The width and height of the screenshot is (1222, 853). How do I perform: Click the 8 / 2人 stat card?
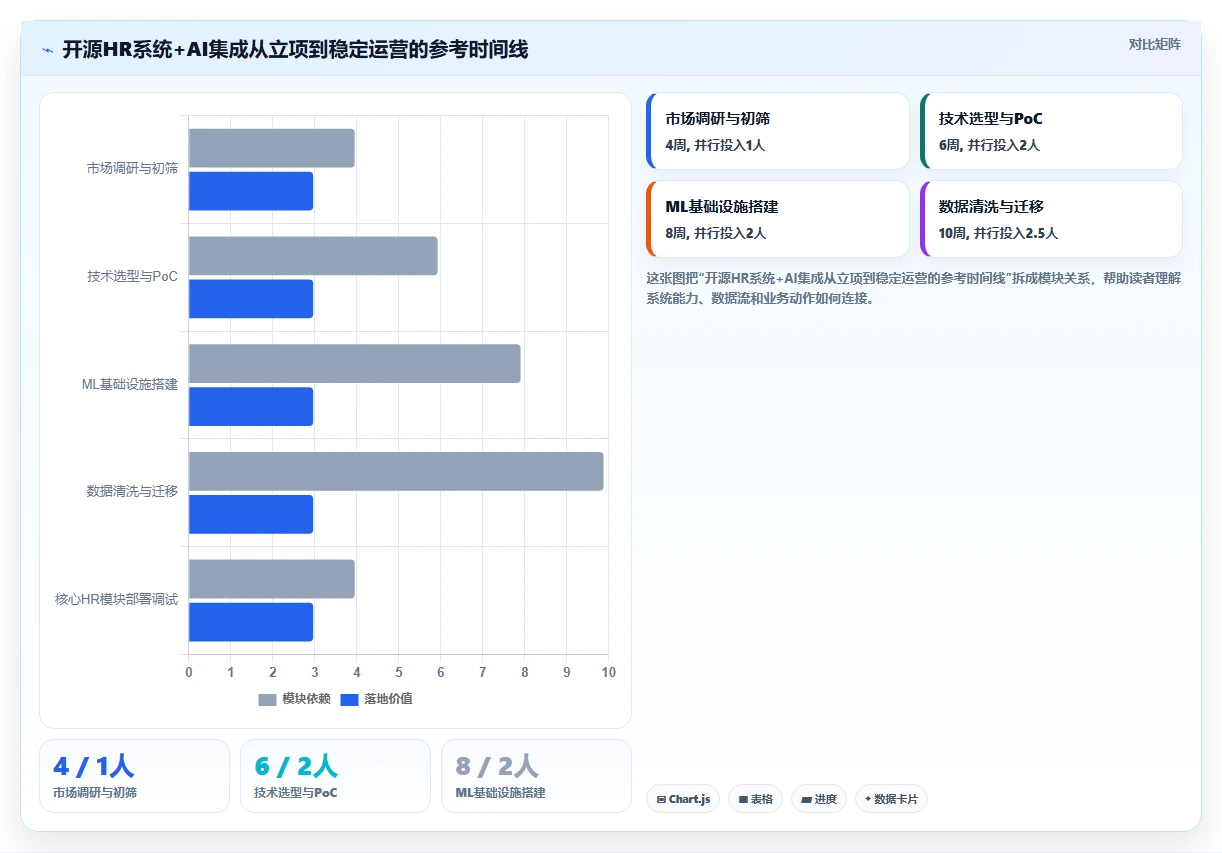536,776
